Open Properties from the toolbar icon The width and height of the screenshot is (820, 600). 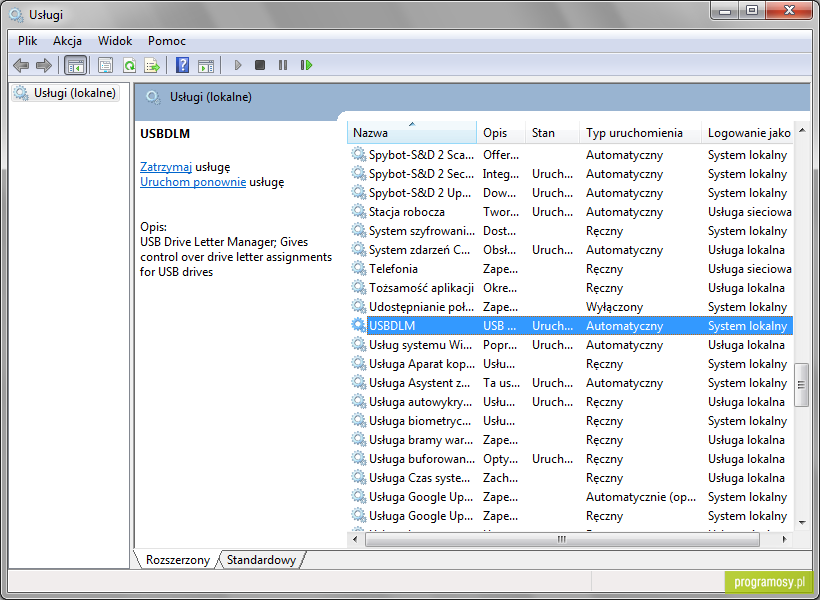pyautogui.click(x=106, y=65)
